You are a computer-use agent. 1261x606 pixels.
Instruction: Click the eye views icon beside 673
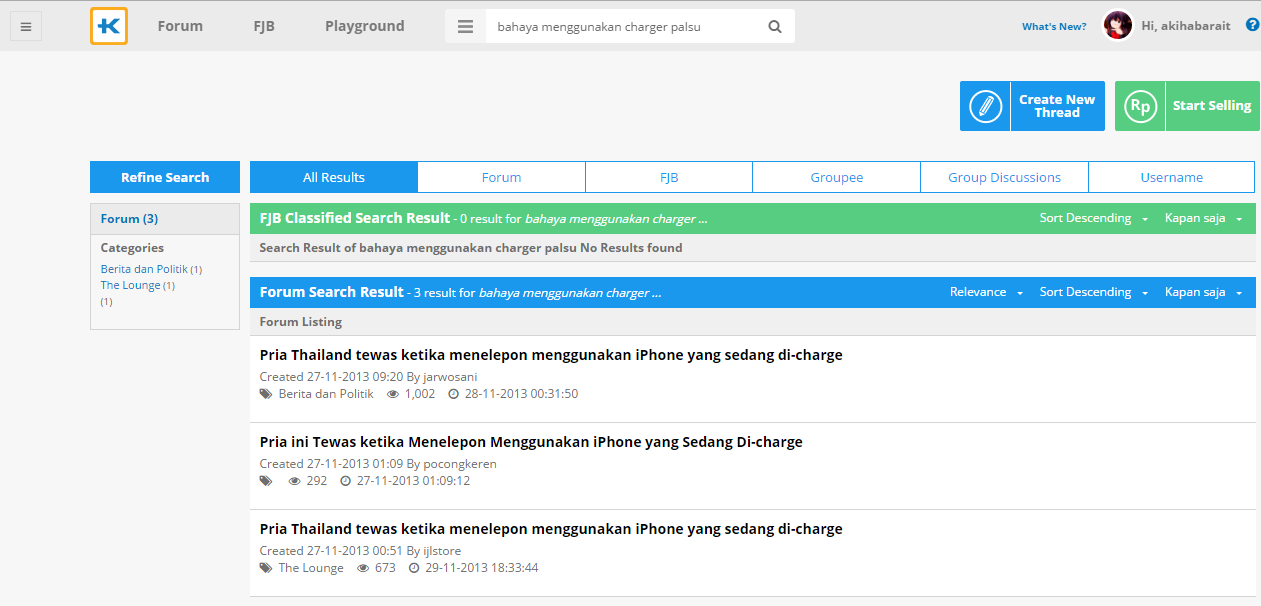364,568
